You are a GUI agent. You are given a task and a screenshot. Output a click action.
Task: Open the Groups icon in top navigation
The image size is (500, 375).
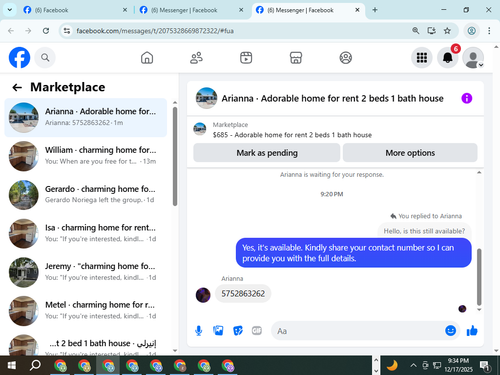pyautogui.click(x=346, y=58)
